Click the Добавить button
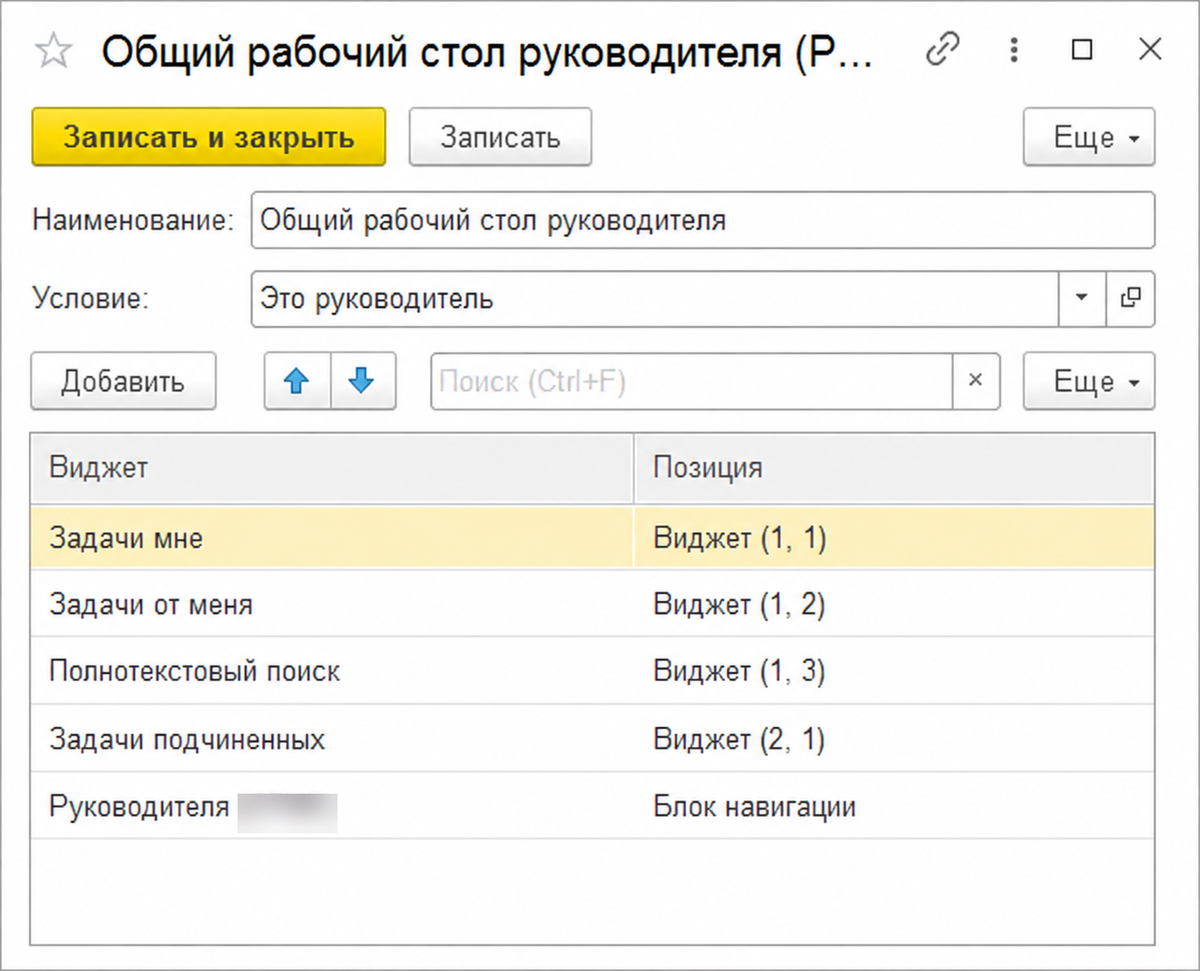The image size is (1200, 971). (x=124, y=381)
